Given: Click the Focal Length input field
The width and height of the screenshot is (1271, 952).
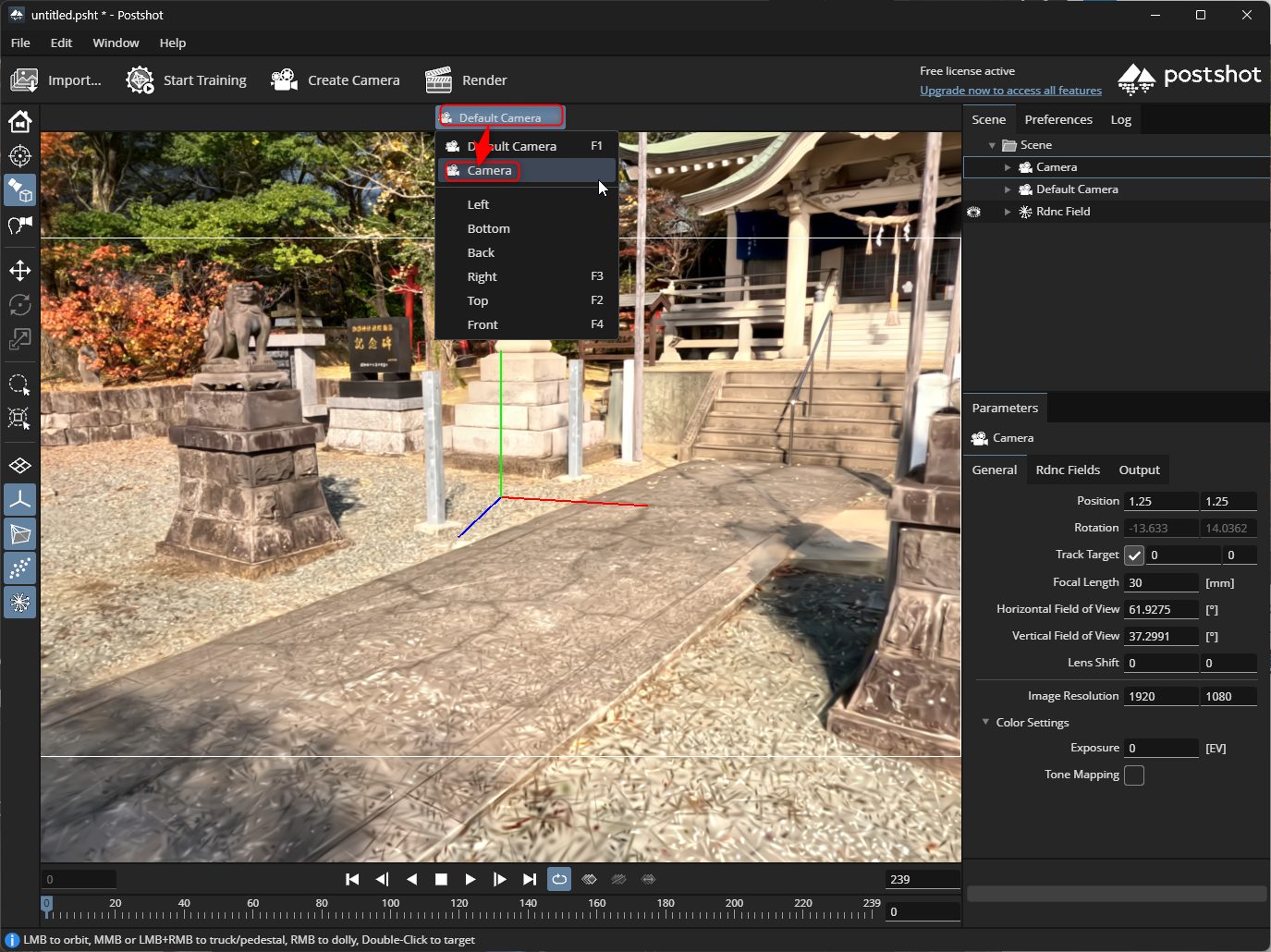Looking at the screenshot, I should pos(1160,582).
